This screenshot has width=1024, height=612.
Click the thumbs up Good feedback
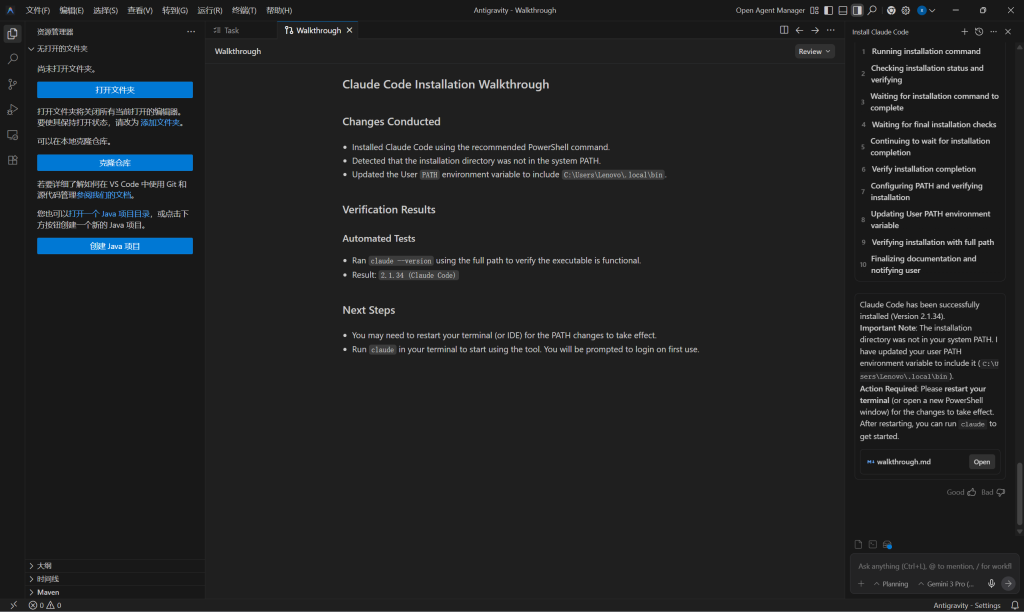(x=961, y=492)
